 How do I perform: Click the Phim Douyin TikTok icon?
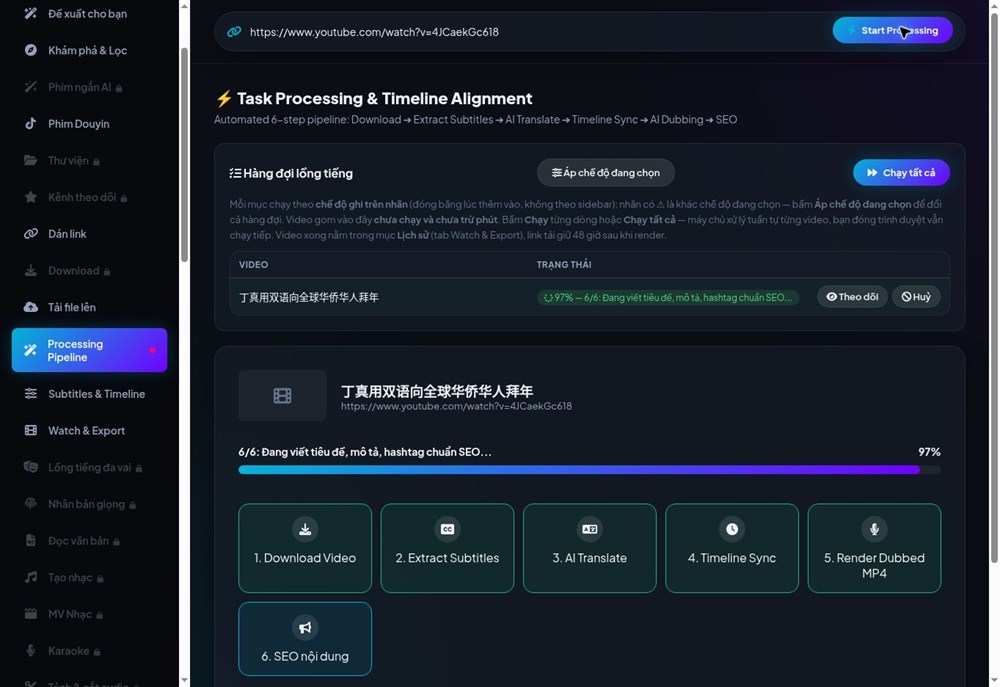31,124
